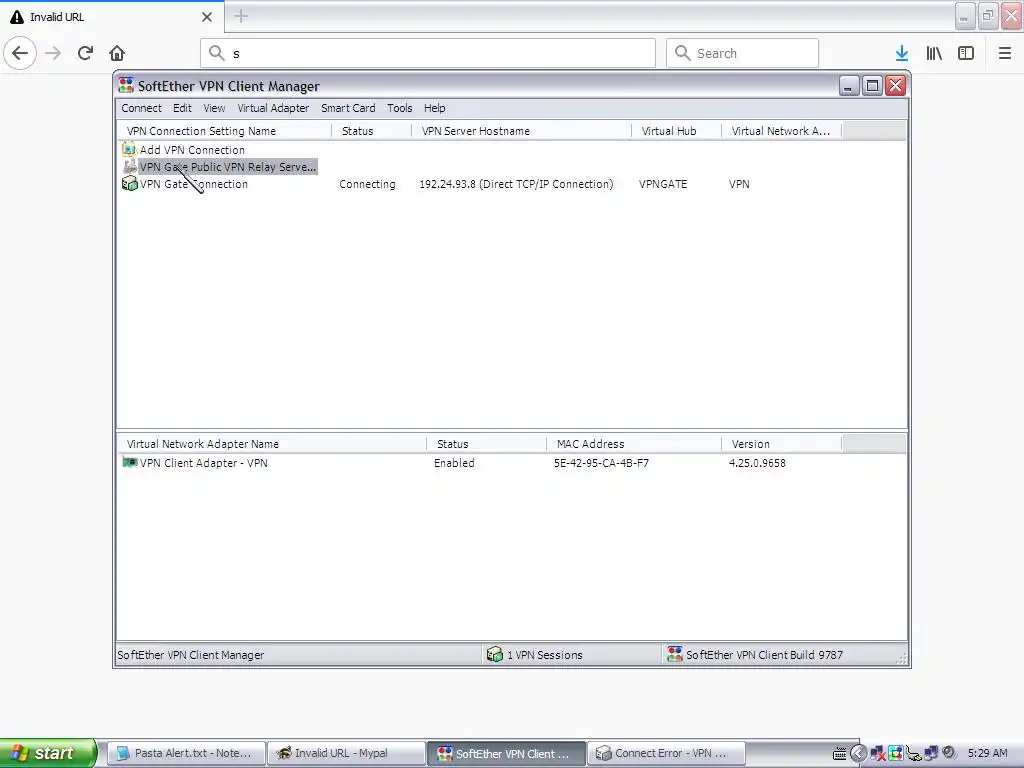Open the Help menu in VPN Client Manager
1024x768 pixels.
434,108
